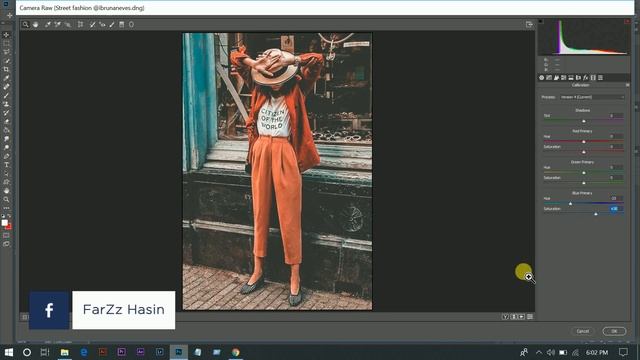This screenshot has width=640, height=360.
Task: Select the Red Eye Removal tool
Action: [x=102, y=24]
